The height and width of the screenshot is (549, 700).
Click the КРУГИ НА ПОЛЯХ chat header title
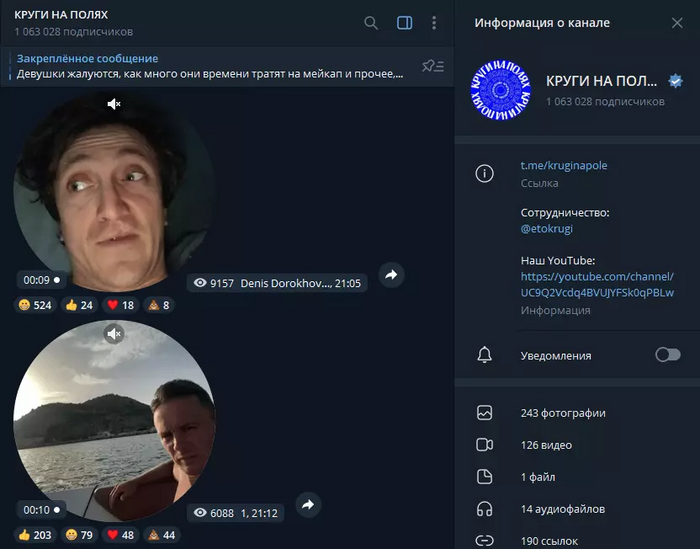61,15
